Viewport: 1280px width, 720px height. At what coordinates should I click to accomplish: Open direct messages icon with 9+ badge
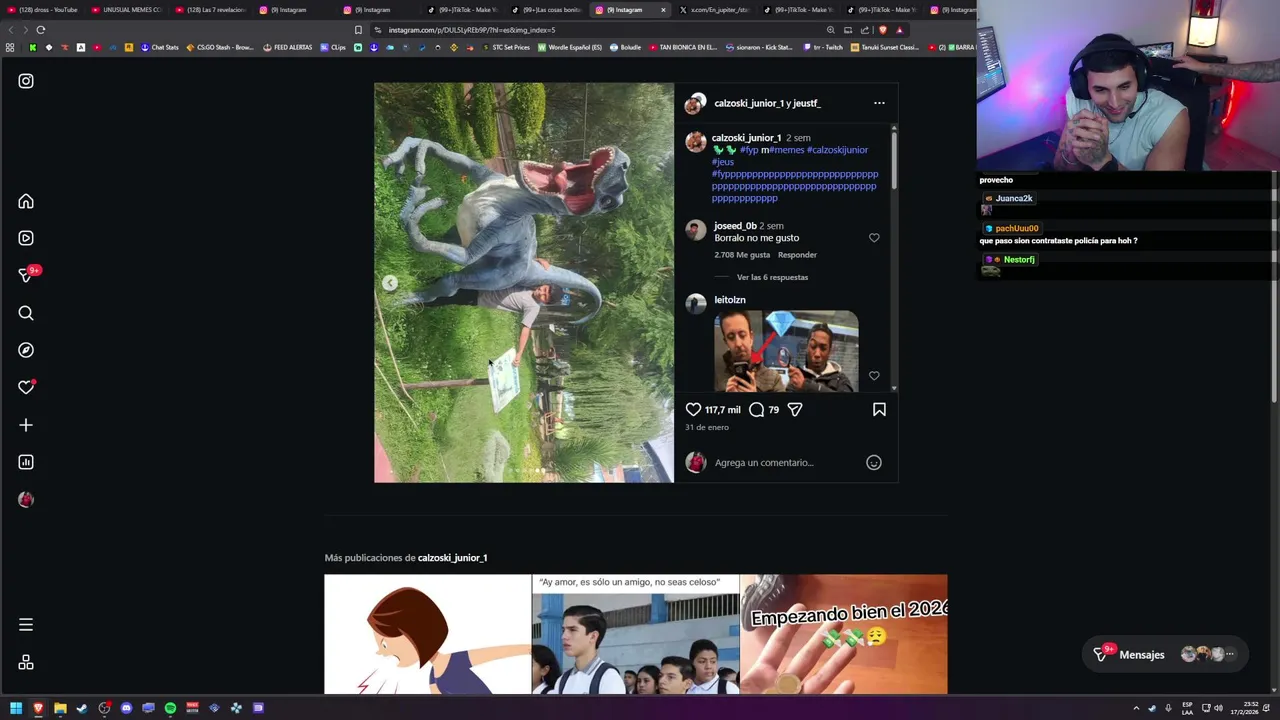click(26, 276)
